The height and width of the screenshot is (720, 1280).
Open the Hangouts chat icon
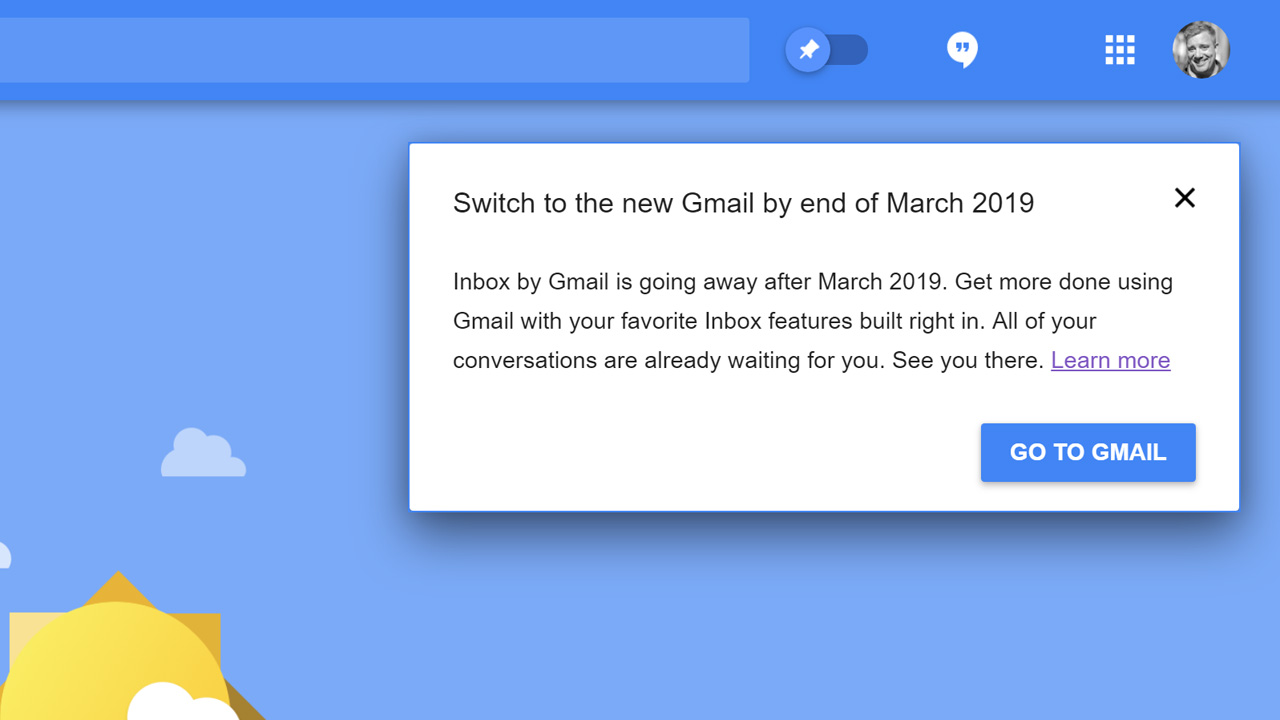coord(962,50)
